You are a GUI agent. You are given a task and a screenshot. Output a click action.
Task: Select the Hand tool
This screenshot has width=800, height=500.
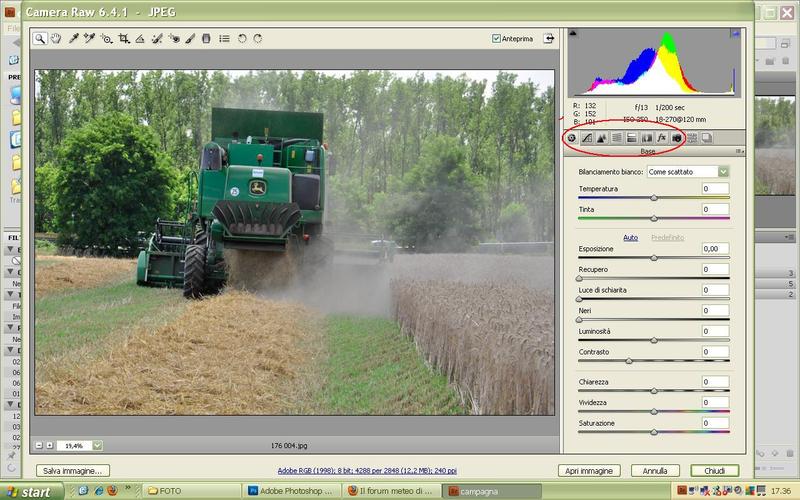[57, 38]
